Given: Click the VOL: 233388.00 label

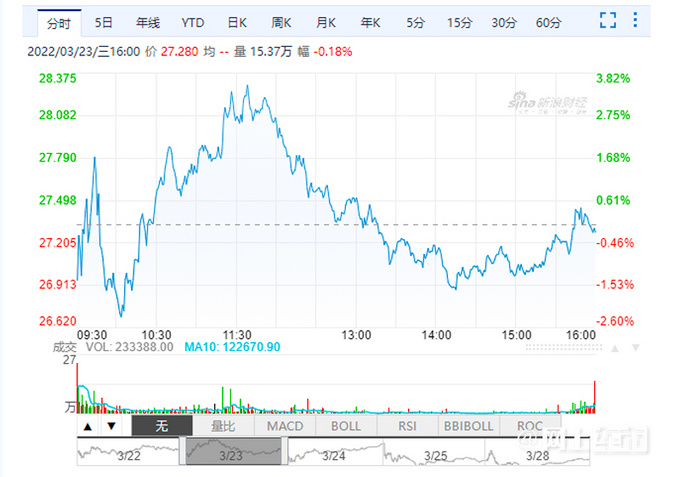Looking at the screenshot, I should pos(129,347).
